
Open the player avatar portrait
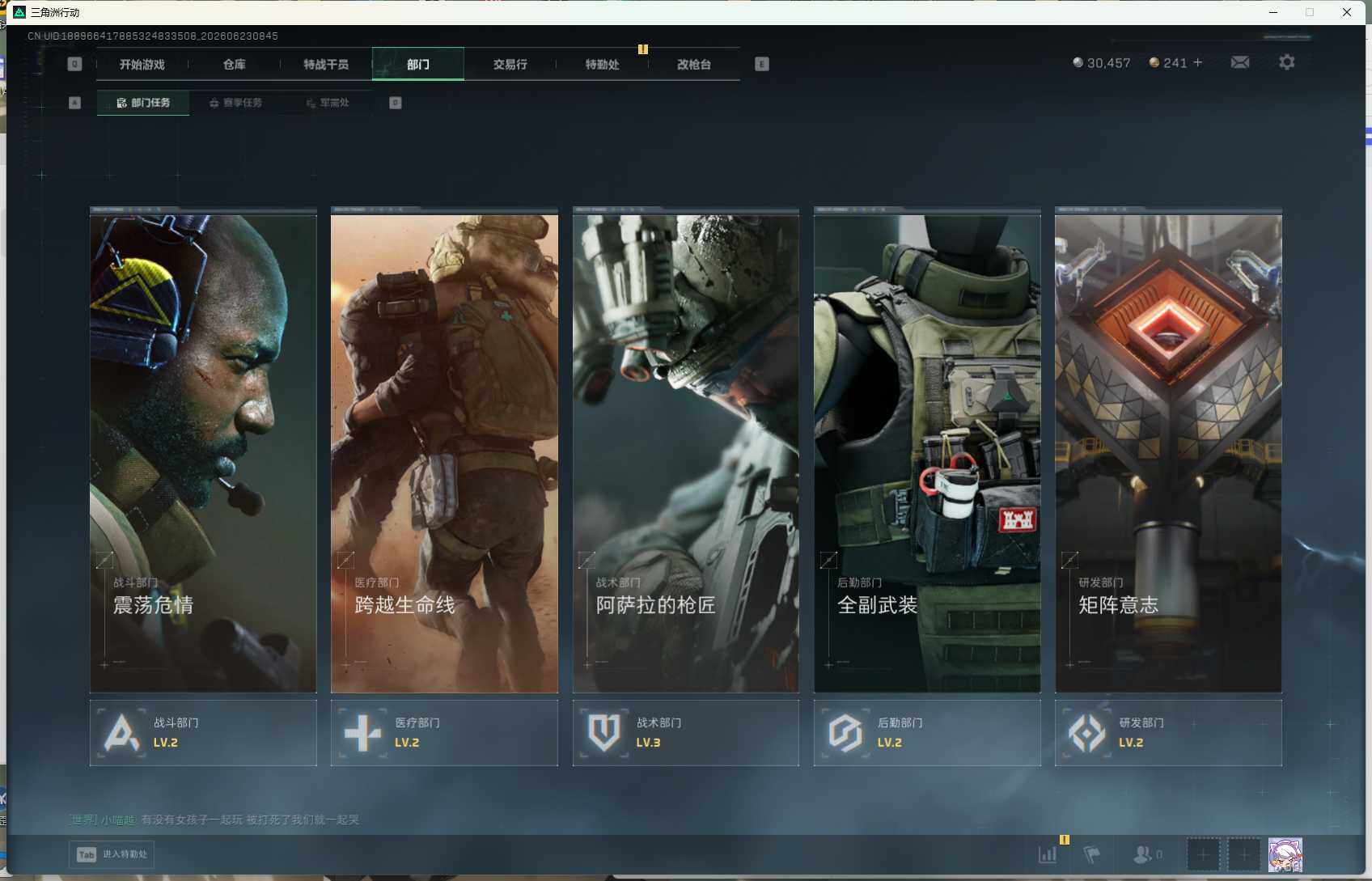point(1285,854)
